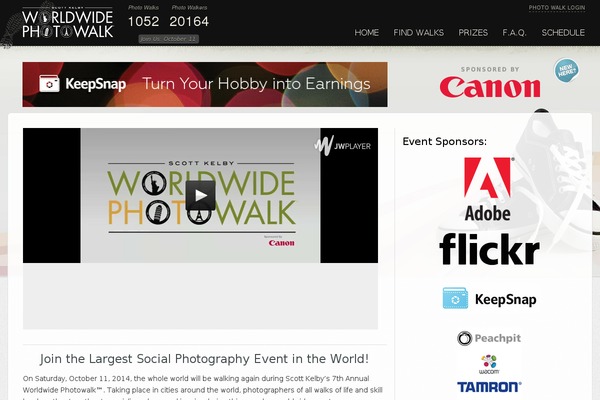Click the 'Photo Walkers' counter label
The height and width of the screenshot is (400, 600).
pos(189,8)
